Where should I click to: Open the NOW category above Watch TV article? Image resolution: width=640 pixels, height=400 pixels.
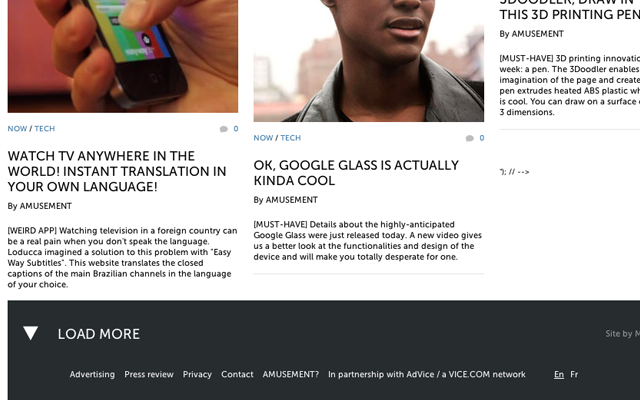pos(17,129)
